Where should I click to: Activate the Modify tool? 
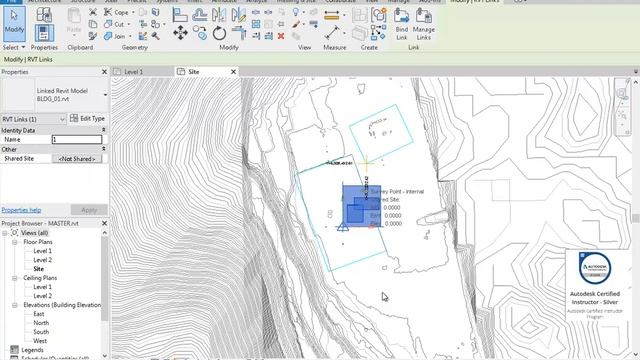(14, 24)
